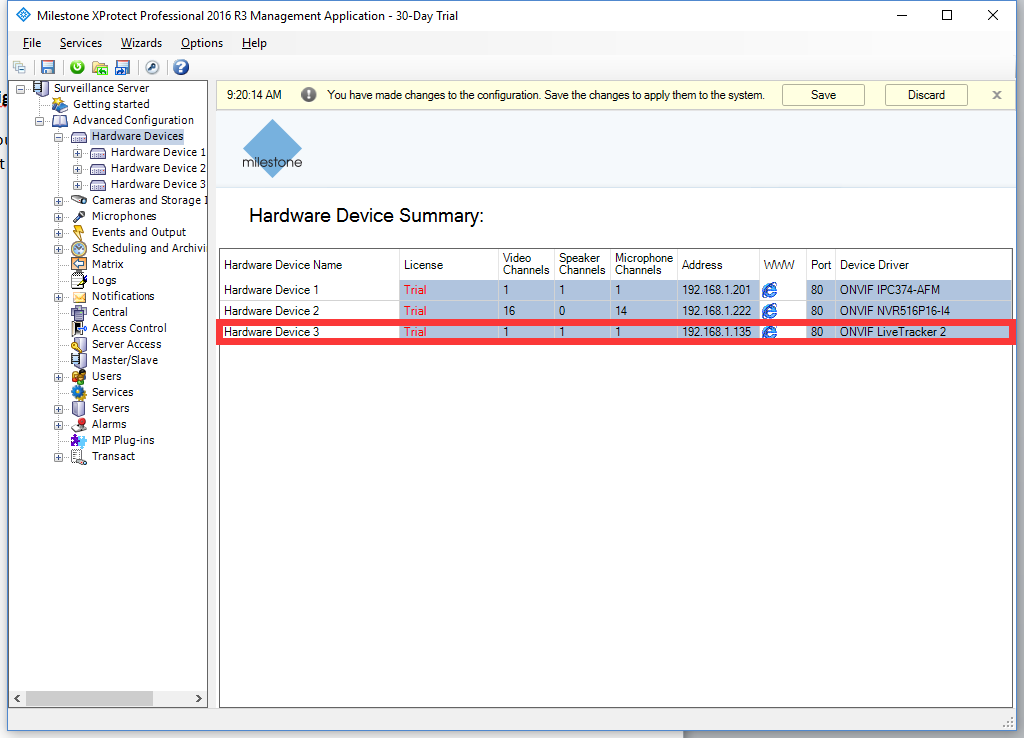Open the File menu

coord(32,43)
